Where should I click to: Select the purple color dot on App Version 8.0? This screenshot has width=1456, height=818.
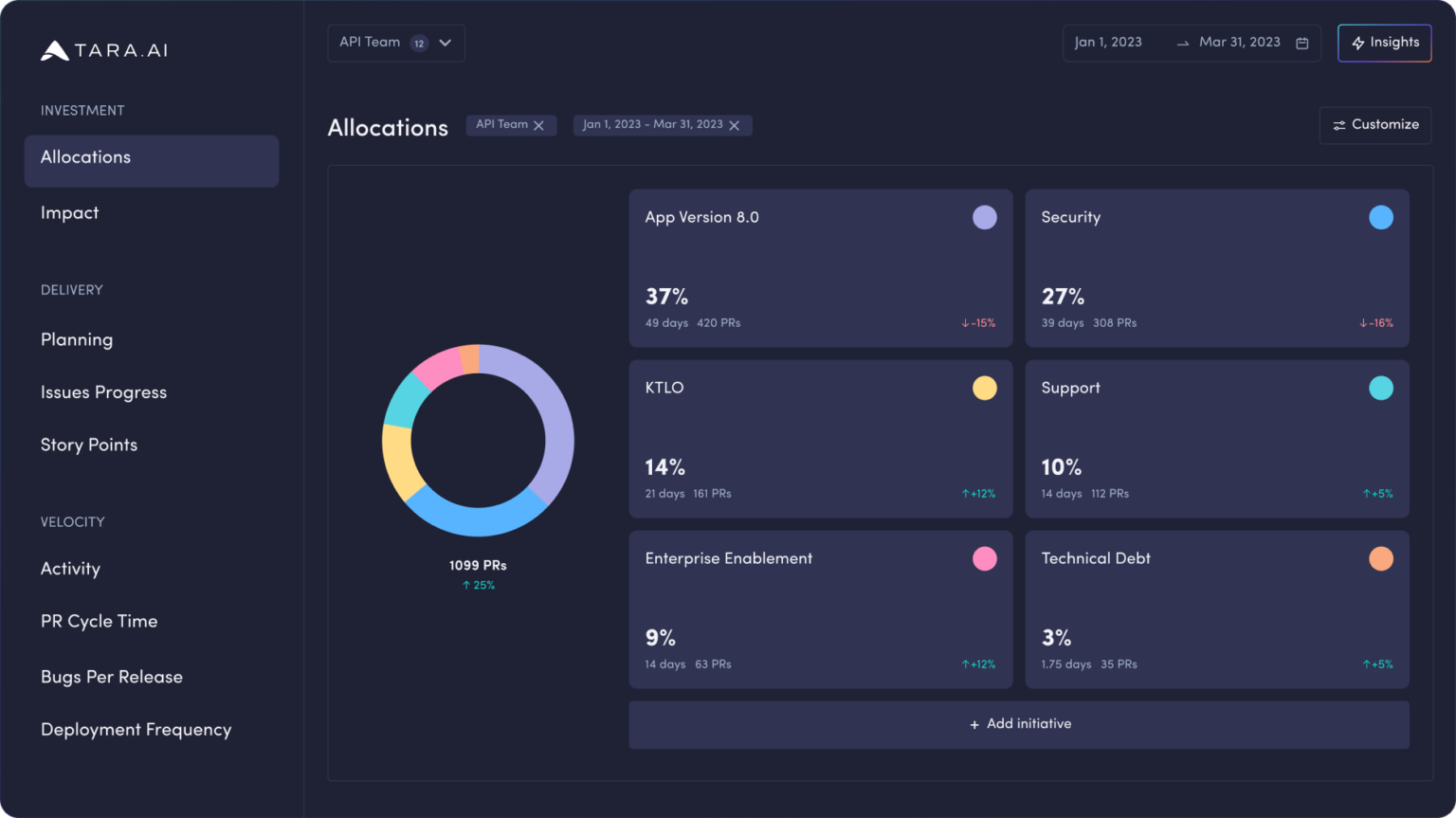(985, 217)
